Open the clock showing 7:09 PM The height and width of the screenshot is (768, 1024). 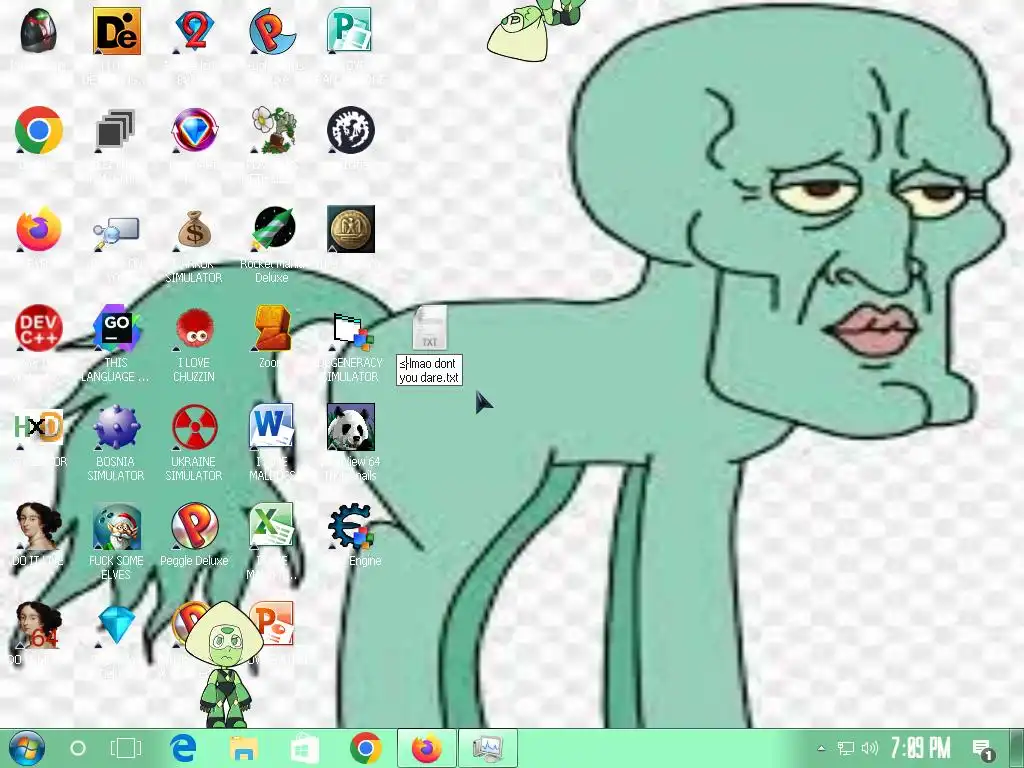coord(921,748)
